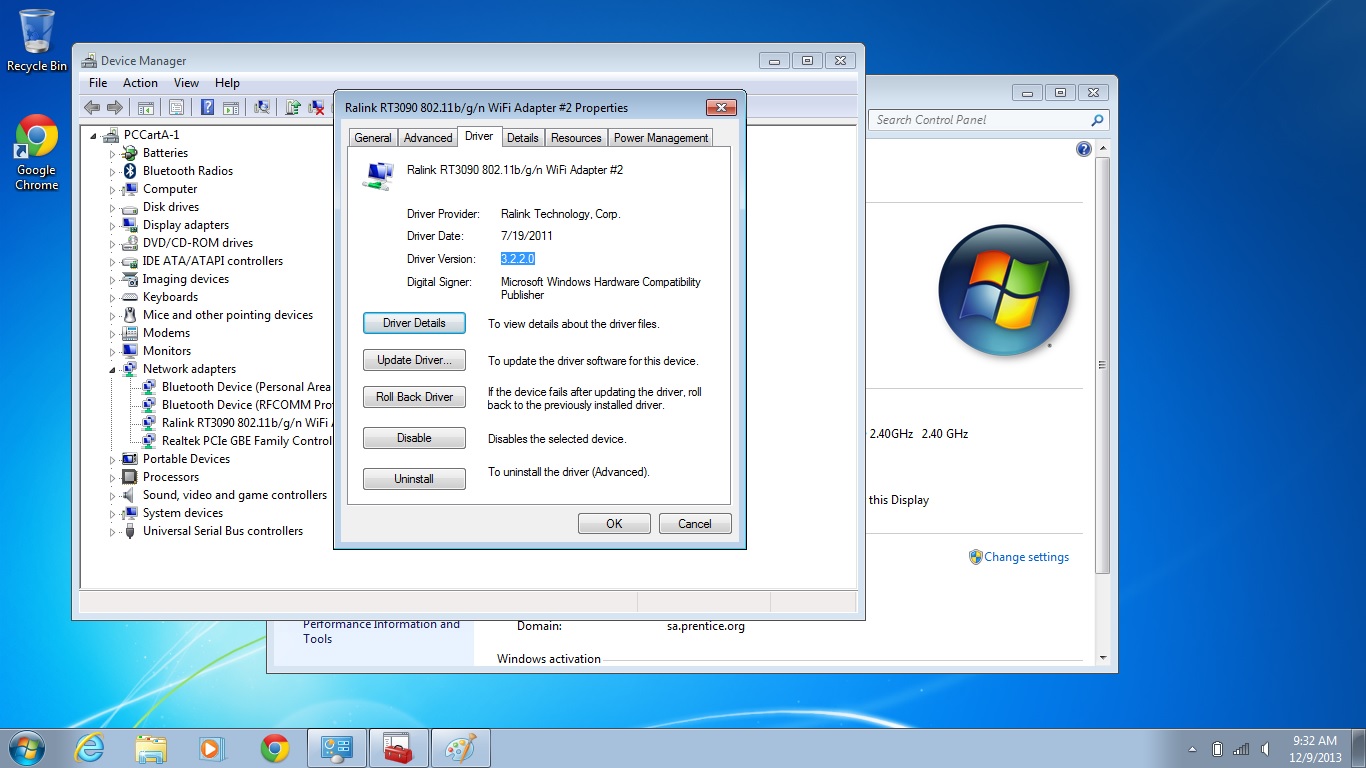Click the Properties icon in Device Manager toolbar
Image resolution: width=1366 pixels, height=768 pixels.
[x=176, y=107]
